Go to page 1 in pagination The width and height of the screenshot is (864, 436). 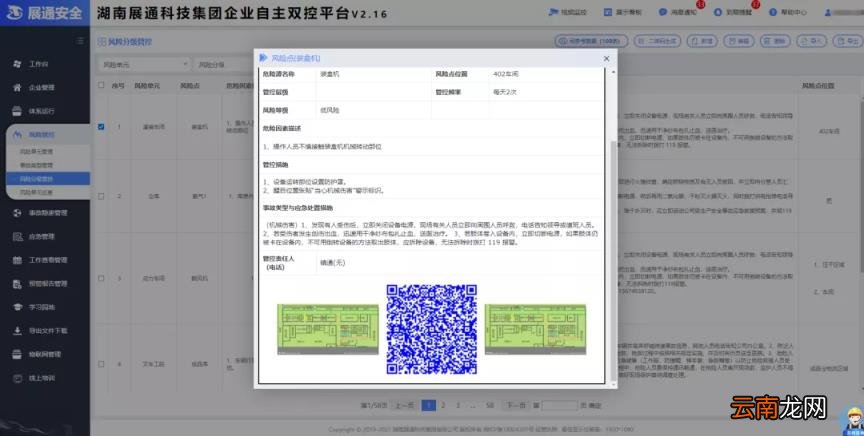tap(428, 405)
